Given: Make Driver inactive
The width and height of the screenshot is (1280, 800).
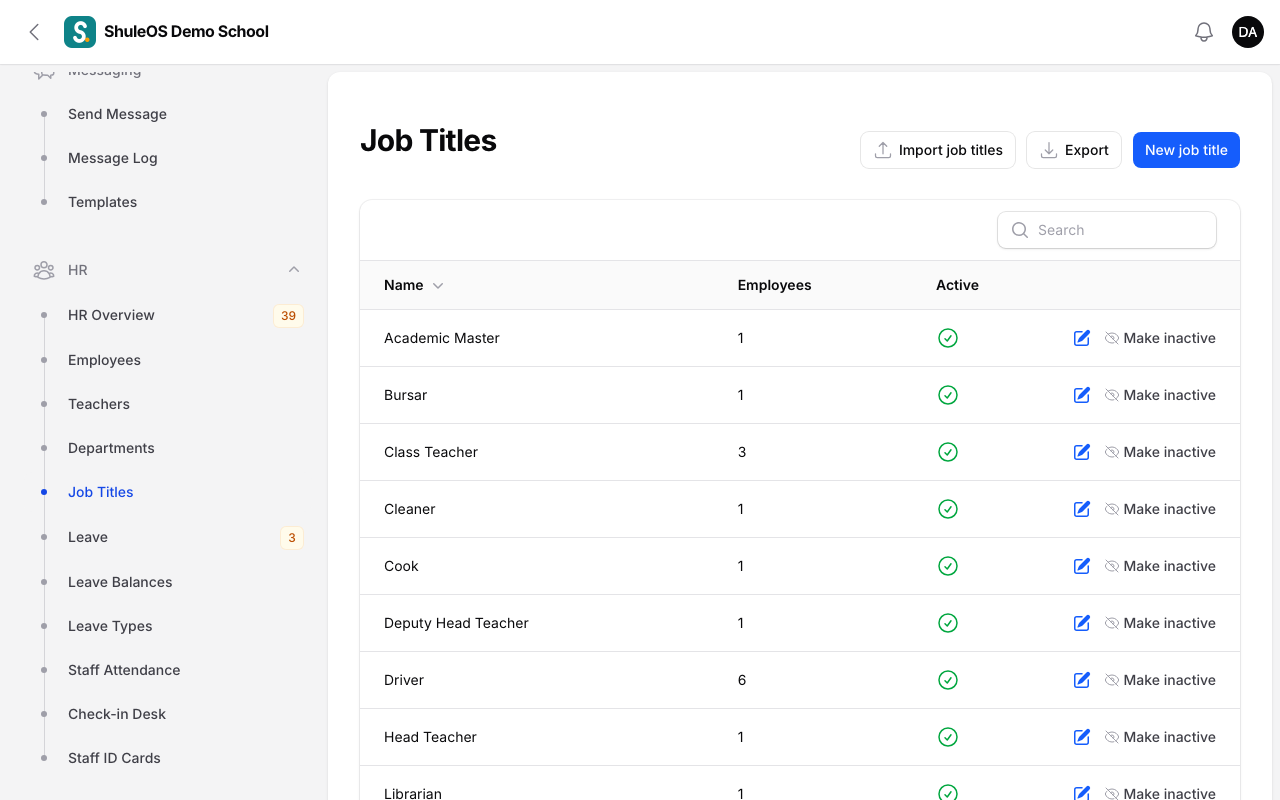Looking at the screenshot, I should pyautogui.click(x=1160, y=680).
